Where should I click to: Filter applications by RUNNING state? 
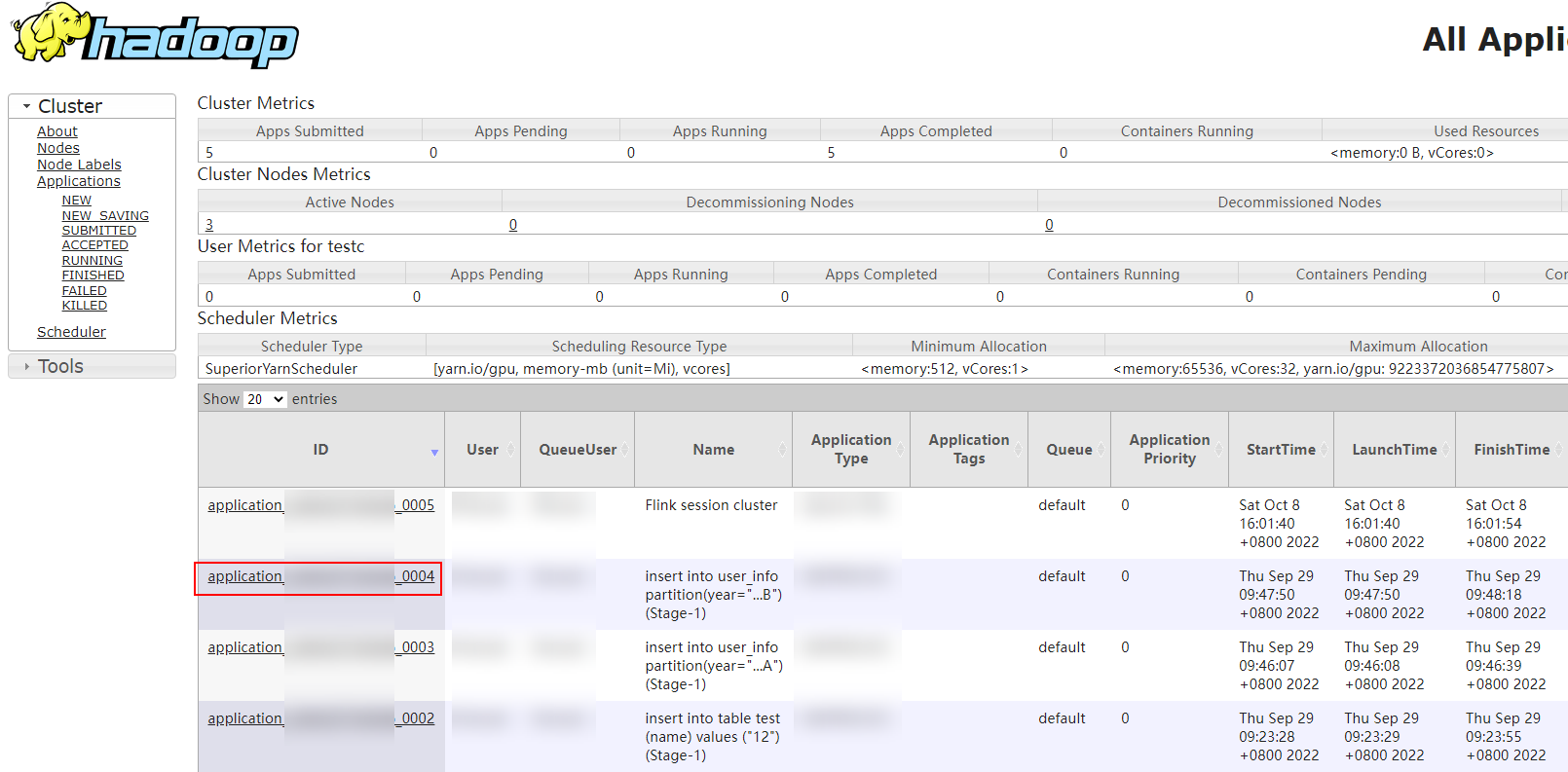93,261
